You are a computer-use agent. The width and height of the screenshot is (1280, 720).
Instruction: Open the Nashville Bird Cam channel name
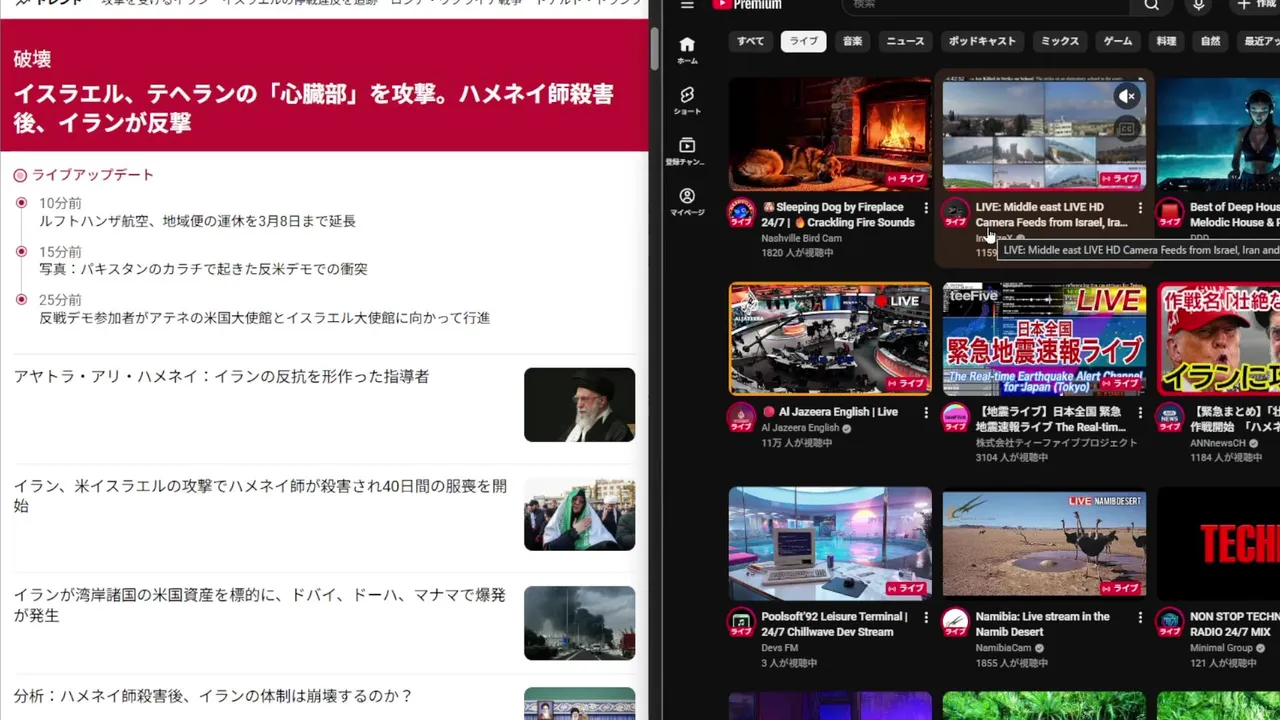[x=801, y=238]
